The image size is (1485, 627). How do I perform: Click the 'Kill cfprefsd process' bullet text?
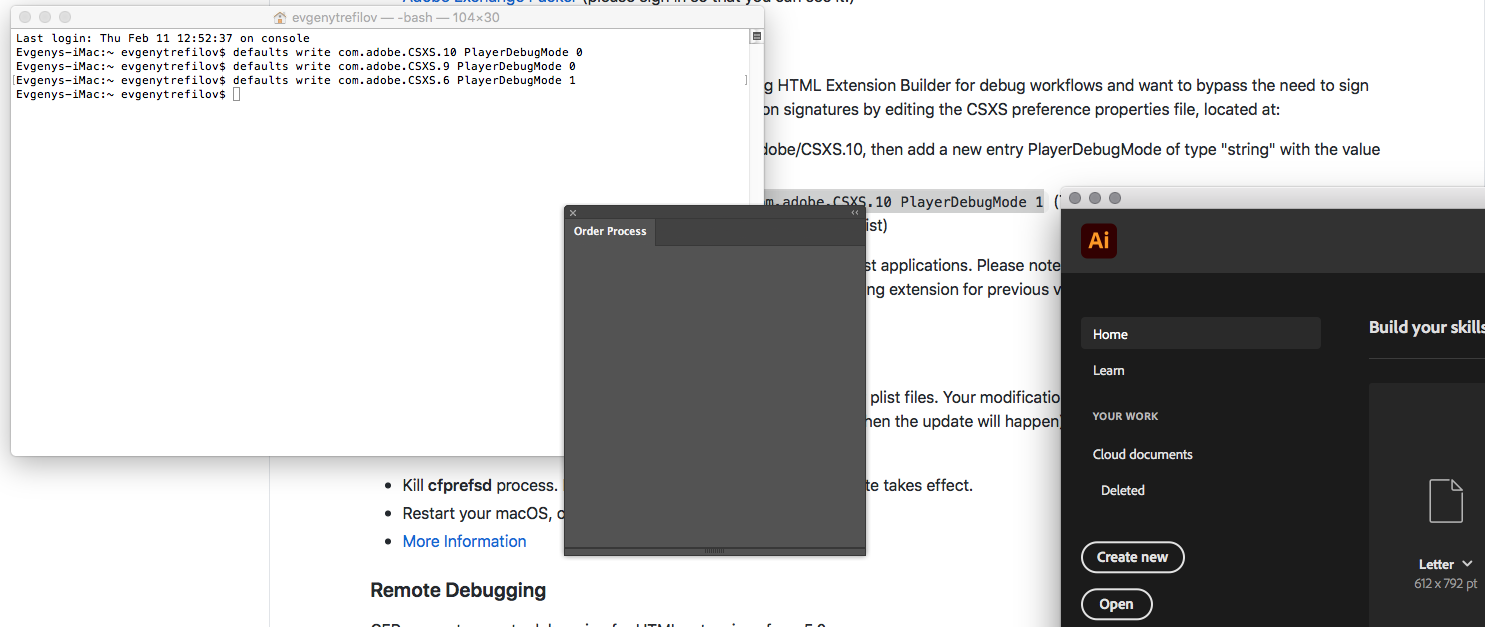[x=480, y=485]
